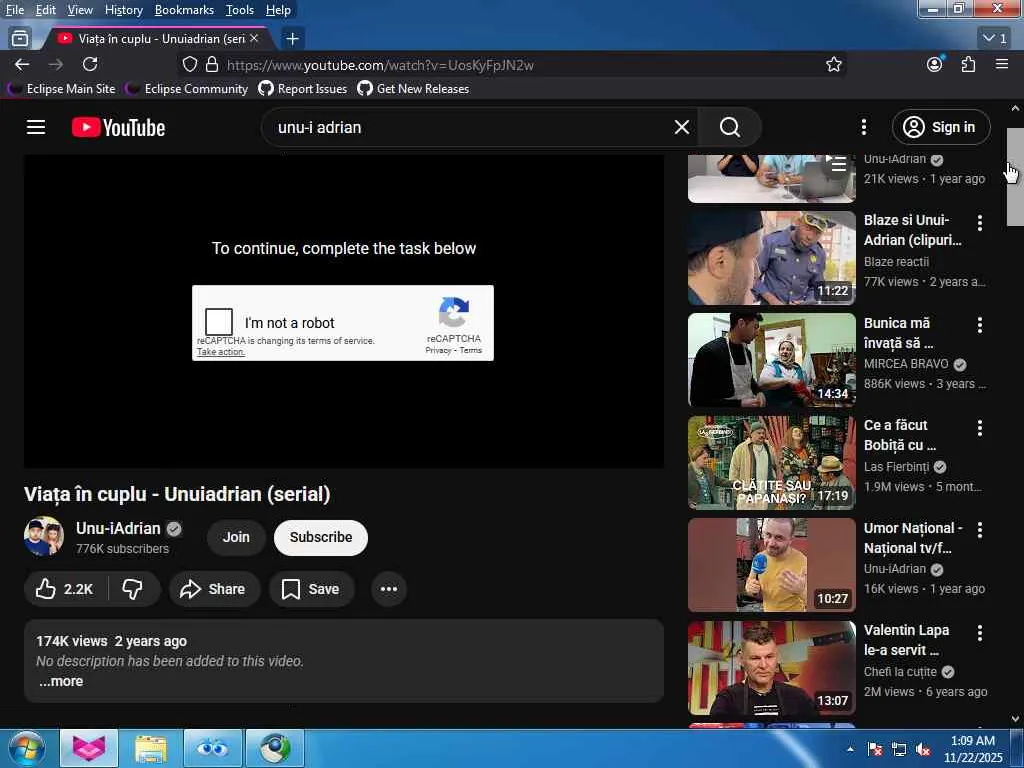Open options for Valentin Lapa video

(x=980, y=632)
